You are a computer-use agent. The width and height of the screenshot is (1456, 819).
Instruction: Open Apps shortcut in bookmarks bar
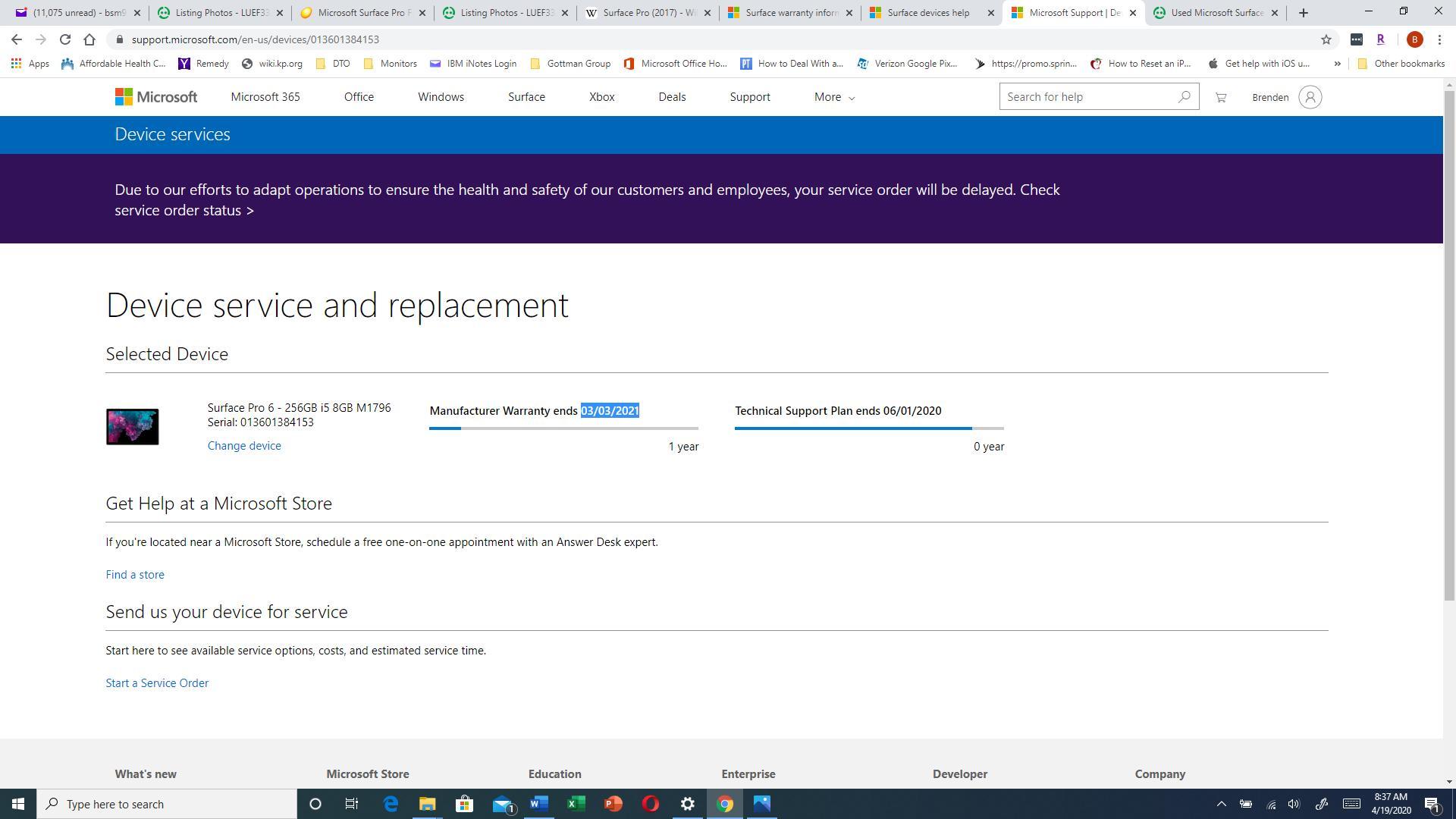pyautogui.click(x=30, y=64)
